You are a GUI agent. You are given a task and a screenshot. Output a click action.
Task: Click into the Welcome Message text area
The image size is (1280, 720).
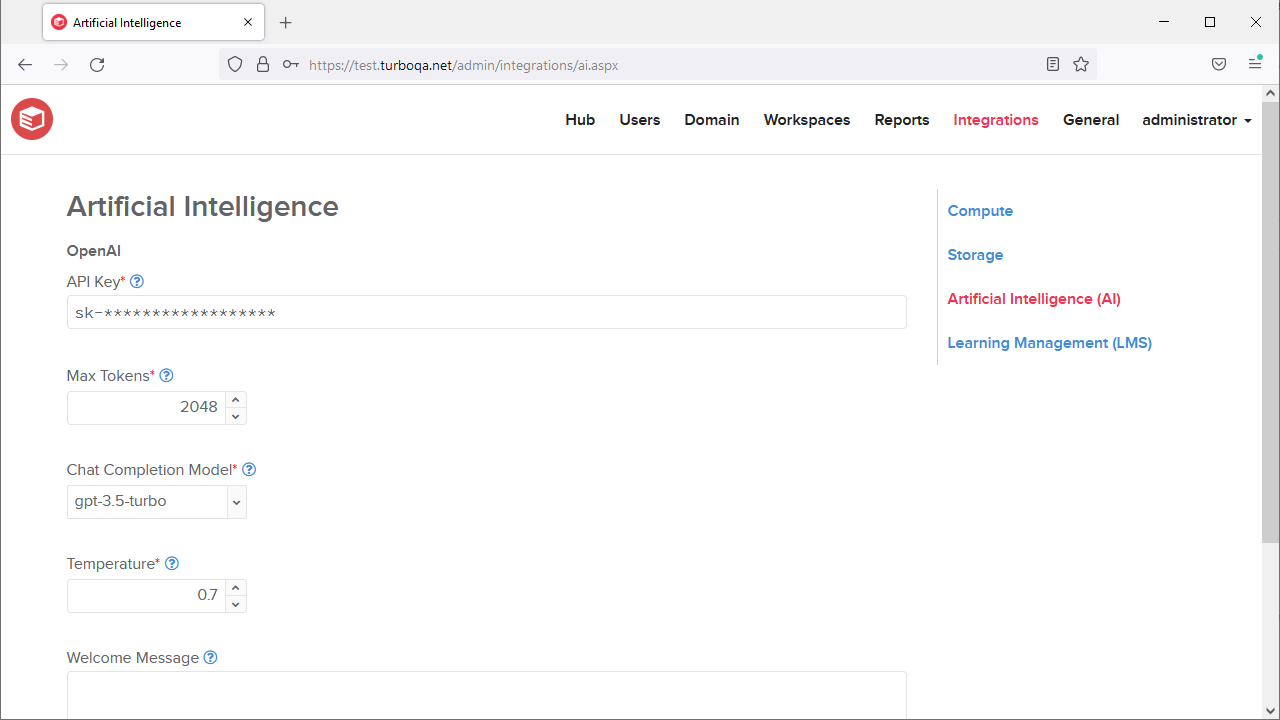click(x=487, y=695)
